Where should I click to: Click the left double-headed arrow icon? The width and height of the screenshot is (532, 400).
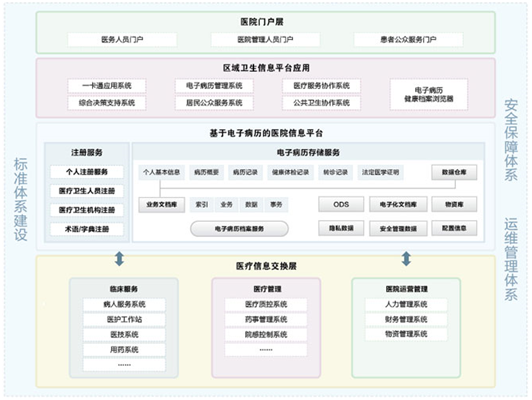(x=119, y=259)
